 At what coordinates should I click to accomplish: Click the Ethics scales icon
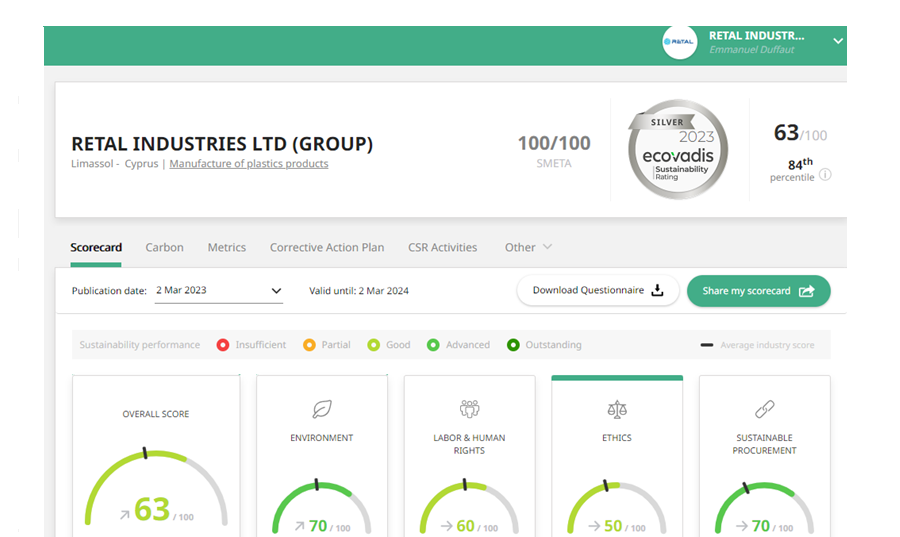(617, 409)
